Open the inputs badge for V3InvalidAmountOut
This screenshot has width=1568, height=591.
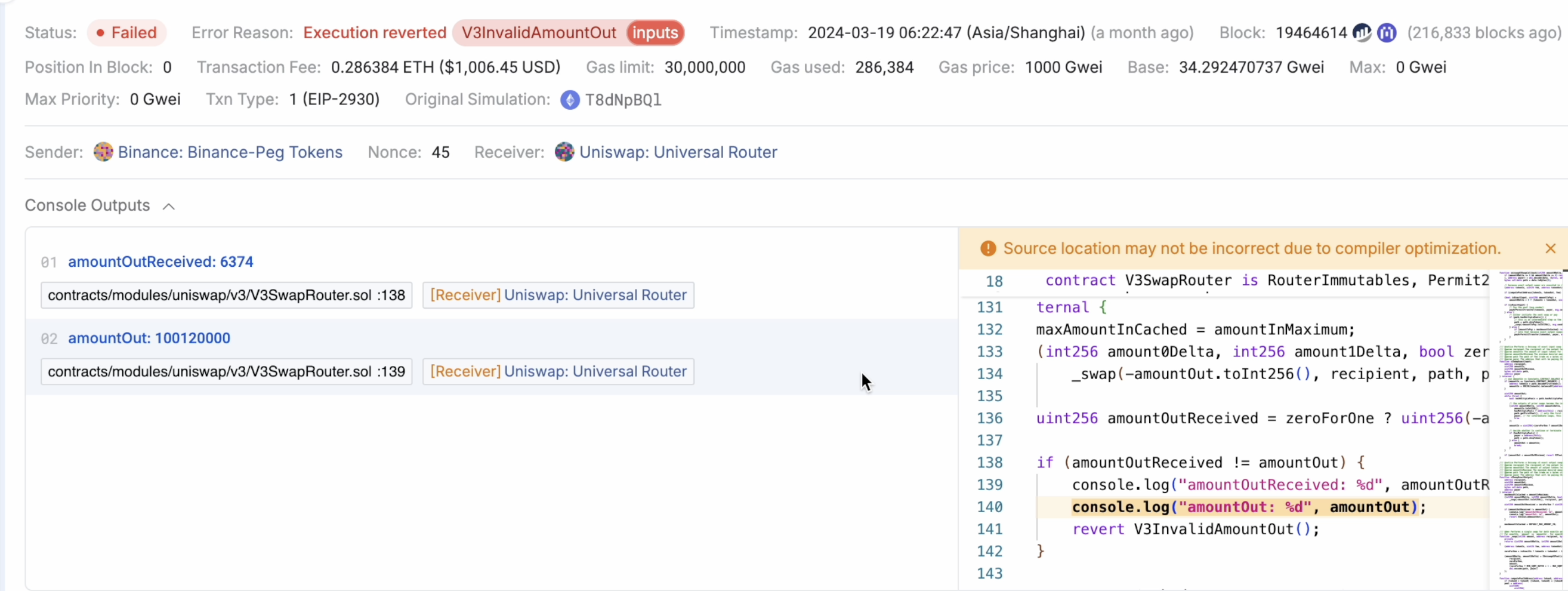pos(655,33)
